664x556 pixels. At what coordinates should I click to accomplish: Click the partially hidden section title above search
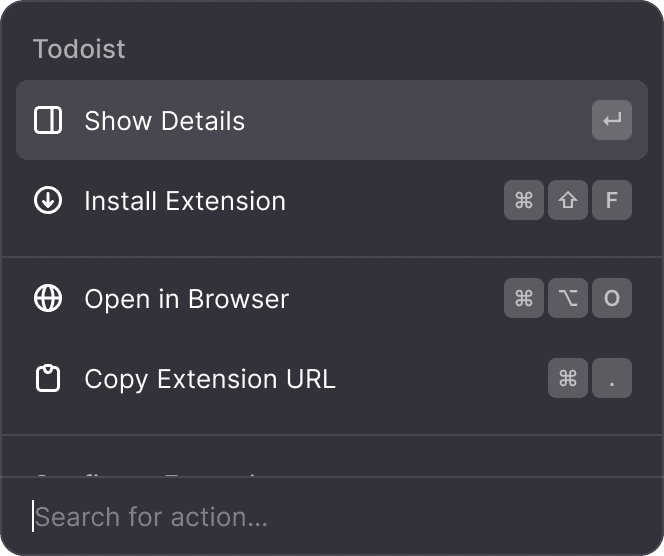click(150, 473)
